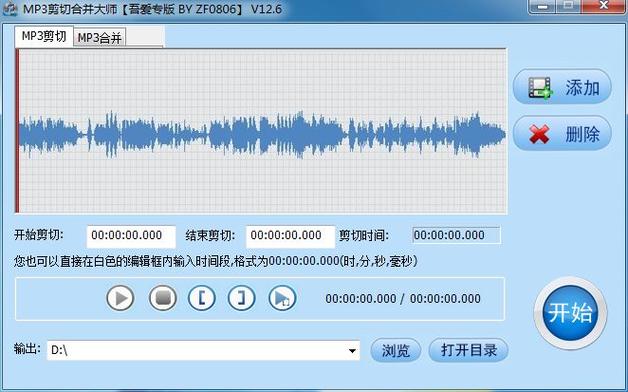This screenshot has height=392, width=628.
Task: Minimize the MP3剪切合并大师 window
Action: (543, 6)
